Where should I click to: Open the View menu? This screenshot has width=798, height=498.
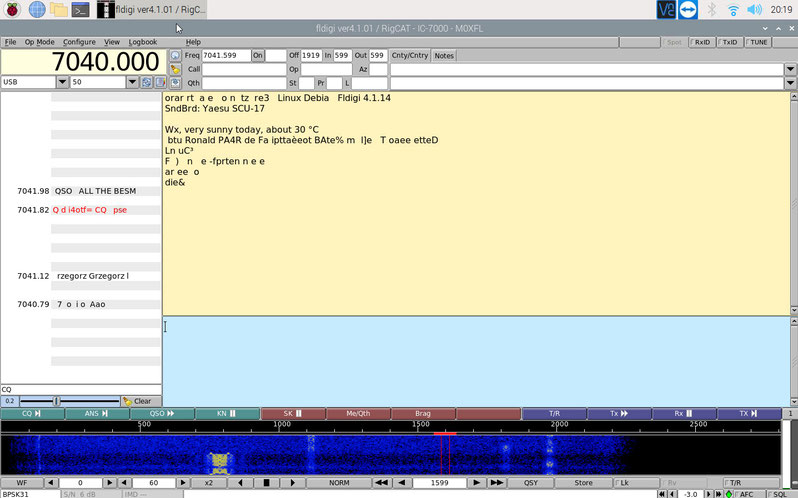coord(111,42)
